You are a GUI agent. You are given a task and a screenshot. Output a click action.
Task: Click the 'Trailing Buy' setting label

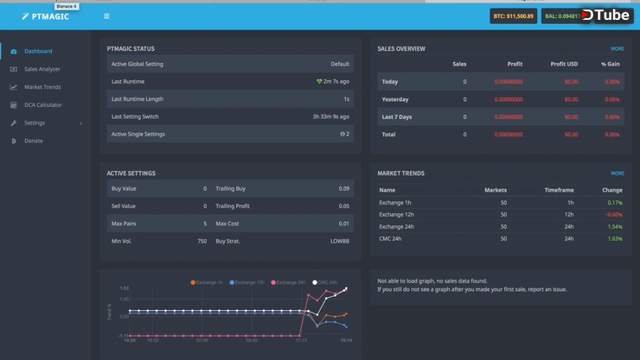[231, 189]
